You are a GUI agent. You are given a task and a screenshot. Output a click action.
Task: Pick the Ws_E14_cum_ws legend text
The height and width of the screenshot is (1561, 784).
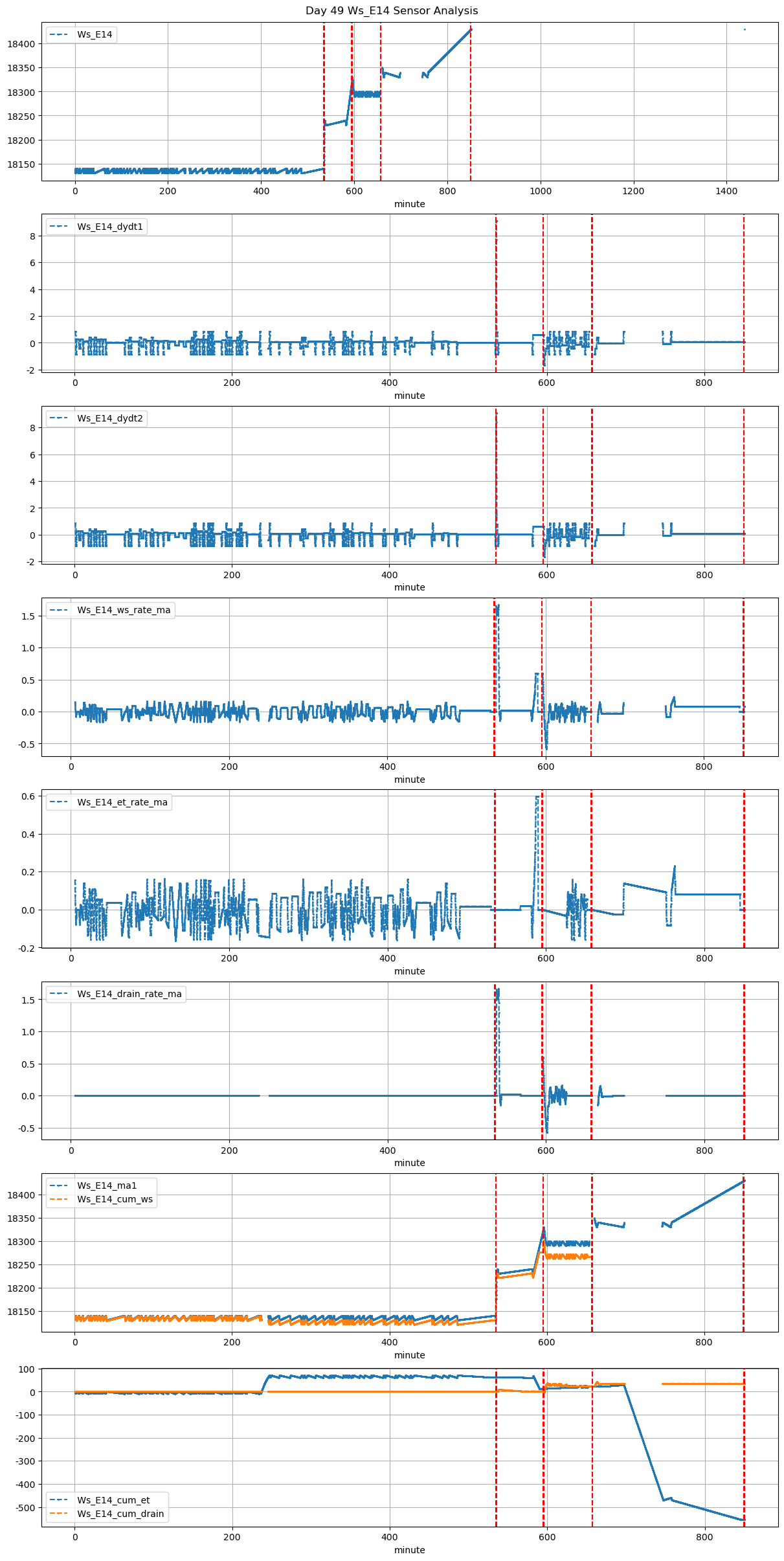(x=115, y=1199)
